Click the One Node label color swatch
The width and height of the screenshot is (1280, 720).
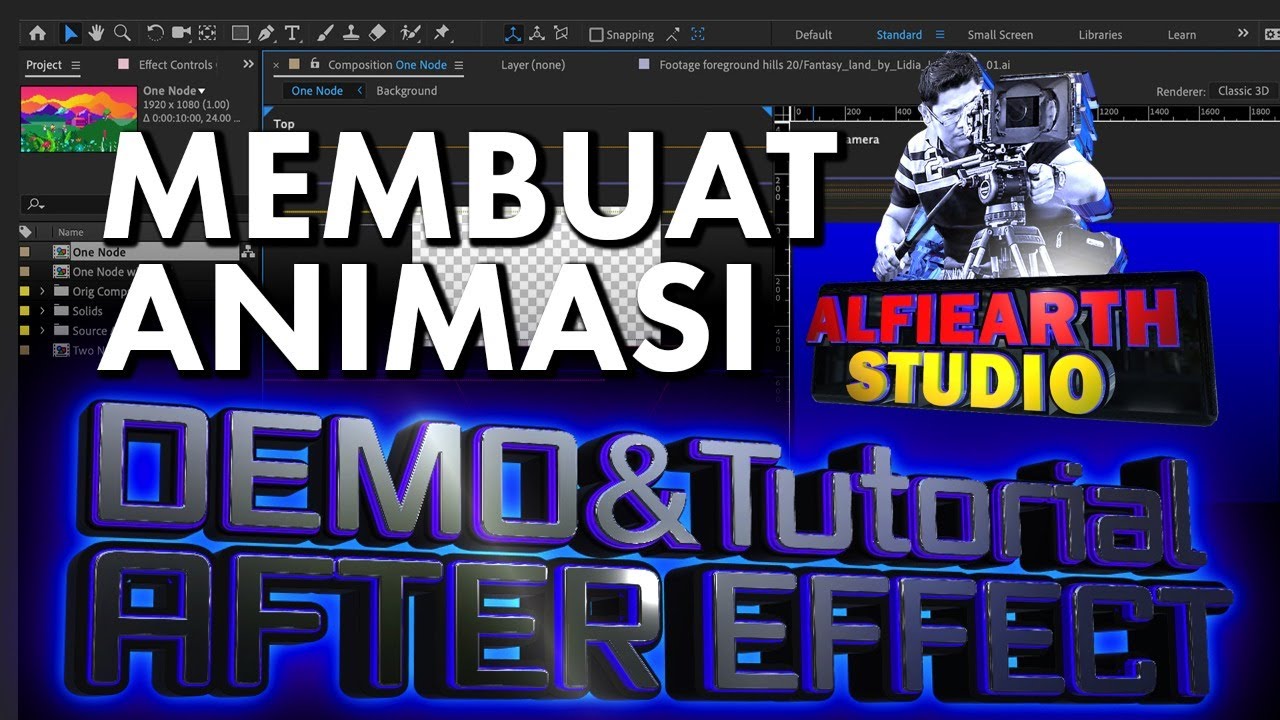[25, 252]
